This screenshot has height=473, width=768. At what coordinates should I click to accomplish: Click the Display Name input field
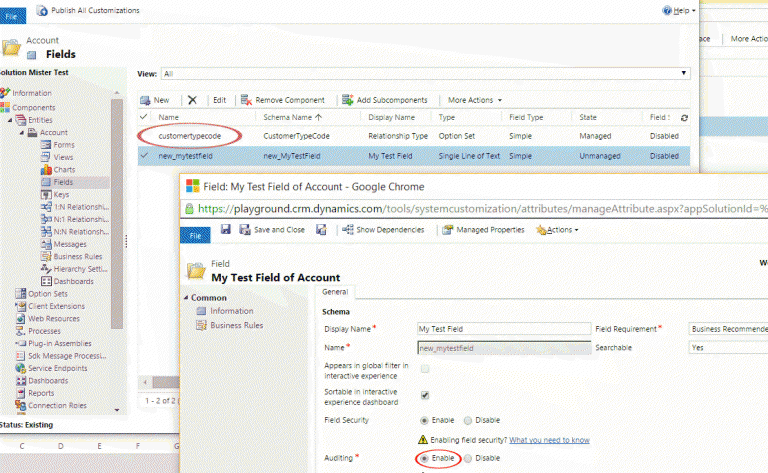click(x=504, y=329)
